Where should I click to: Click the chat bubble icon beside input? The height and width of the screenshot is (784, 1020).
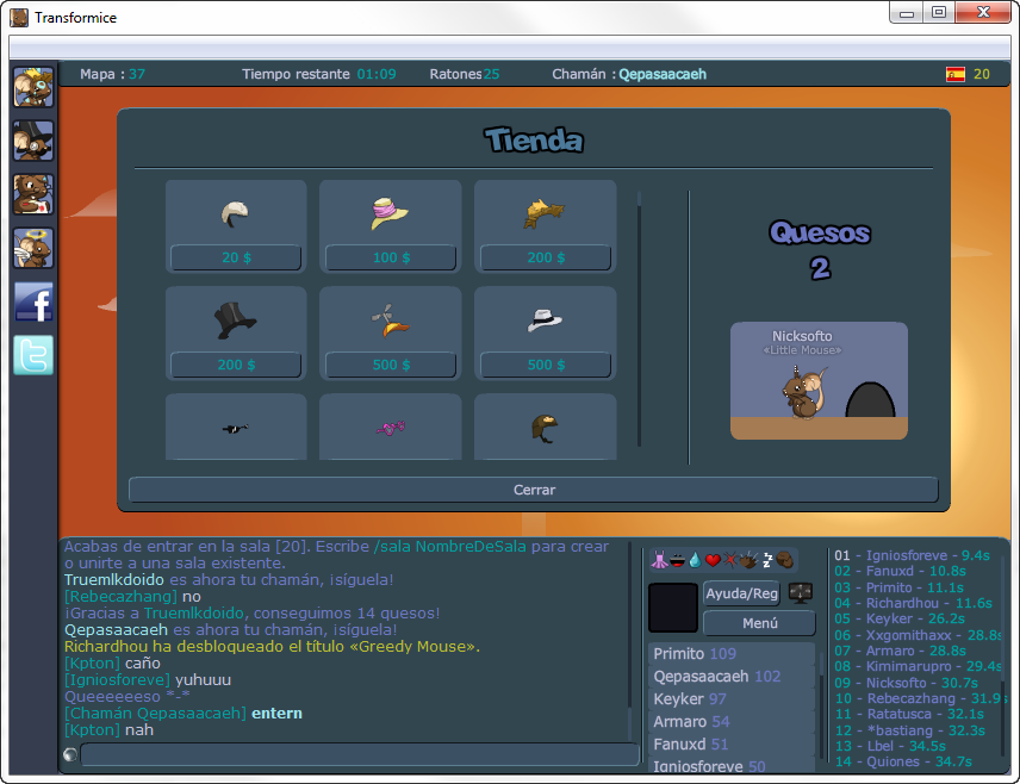70,754
